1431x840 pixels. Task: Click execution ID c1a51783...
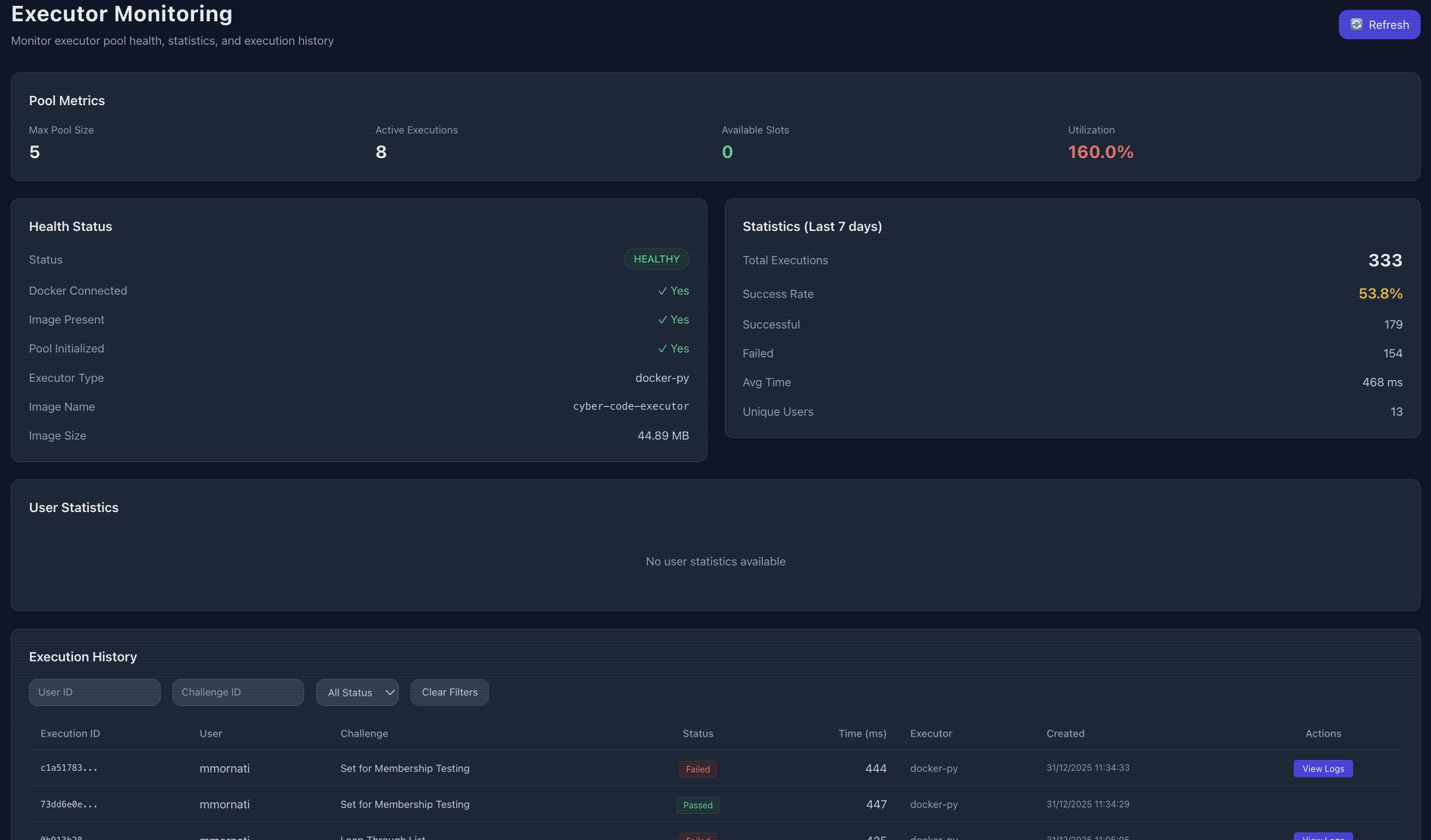tap(69, 768)
